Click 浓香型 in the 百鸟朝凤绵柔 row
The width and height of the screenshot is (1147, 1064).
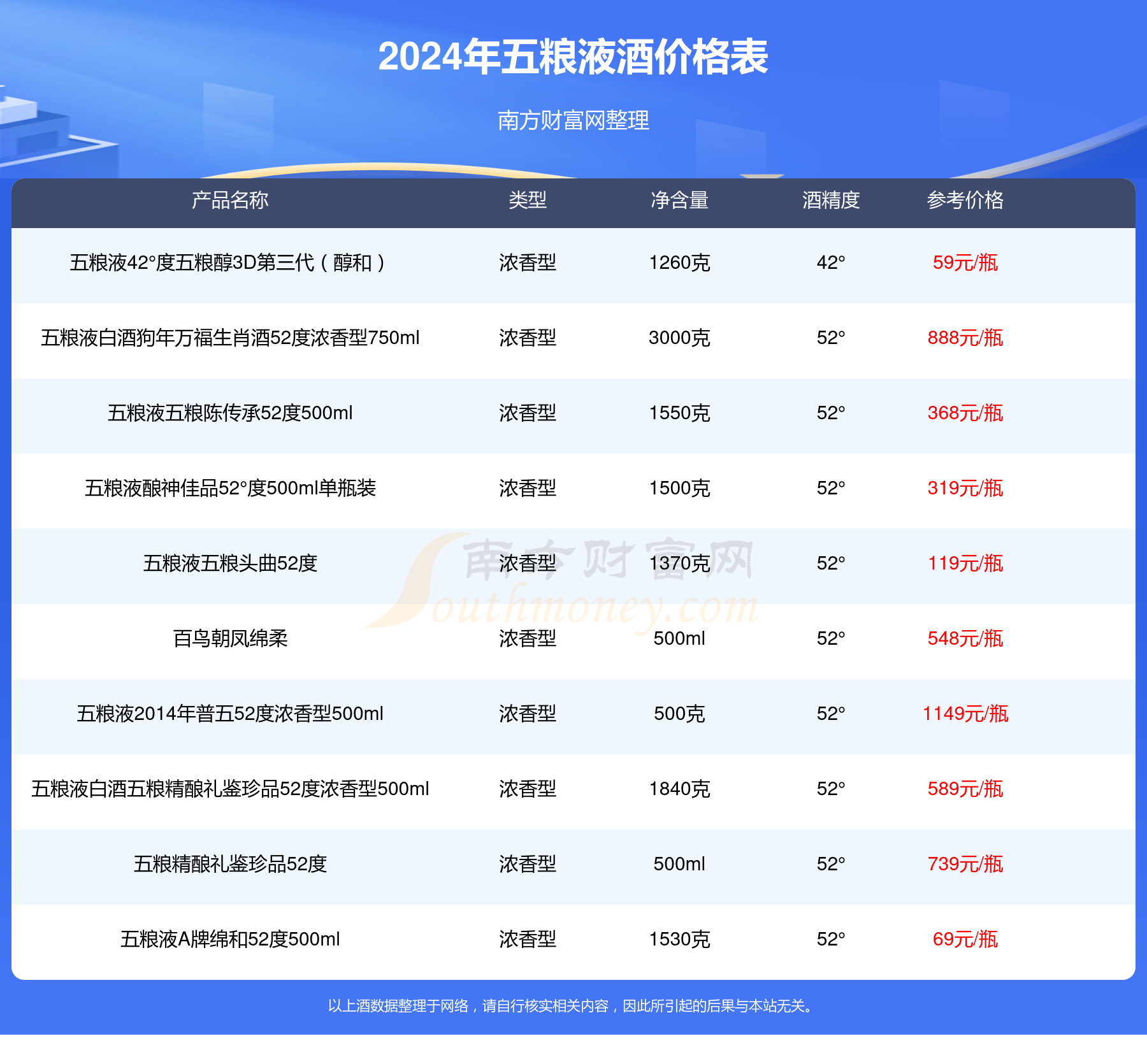[x=528, y=638]
